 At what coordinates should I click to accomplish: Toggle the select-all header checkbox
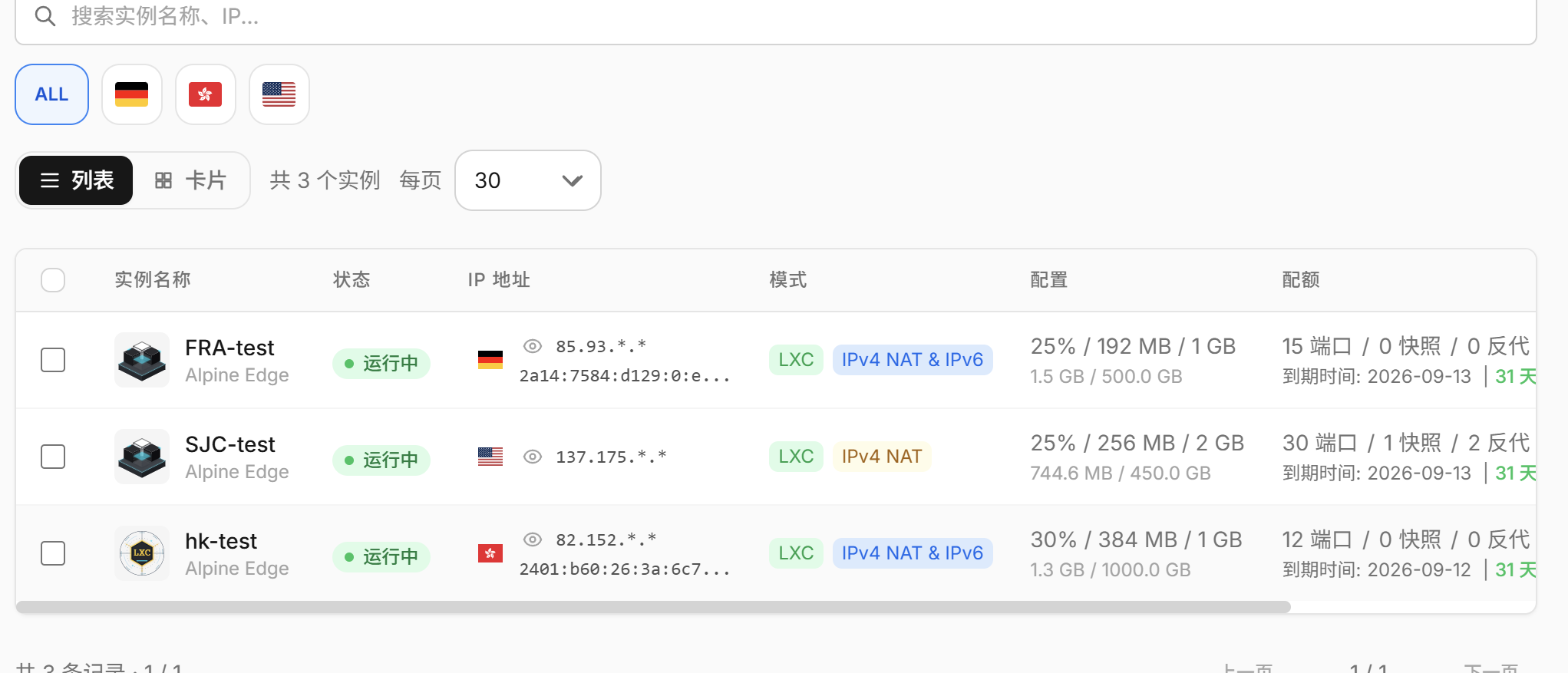53,280
